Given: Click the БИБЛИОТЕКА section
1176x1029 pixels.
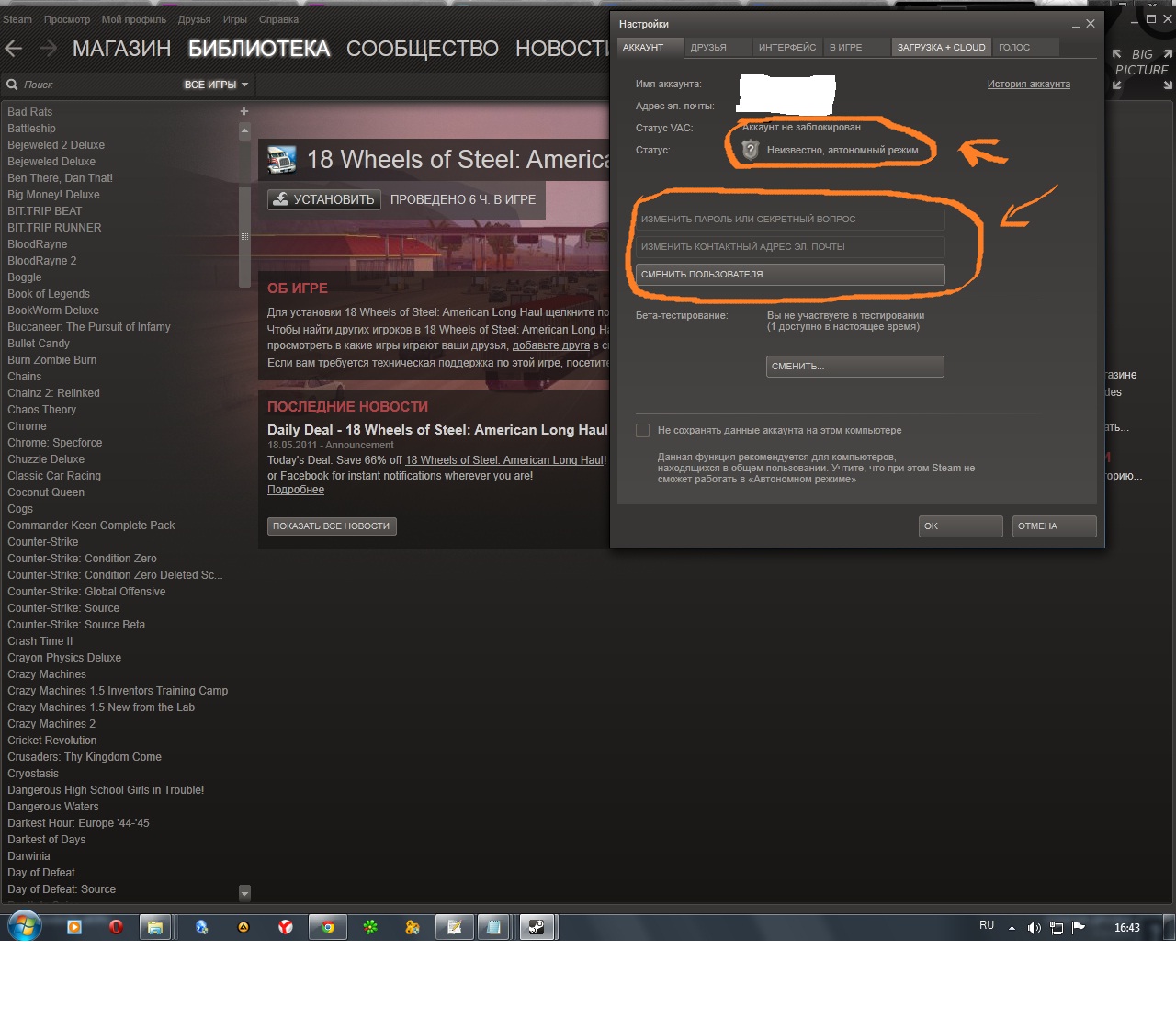Looking at the screenshot, I should click(258, 49).
